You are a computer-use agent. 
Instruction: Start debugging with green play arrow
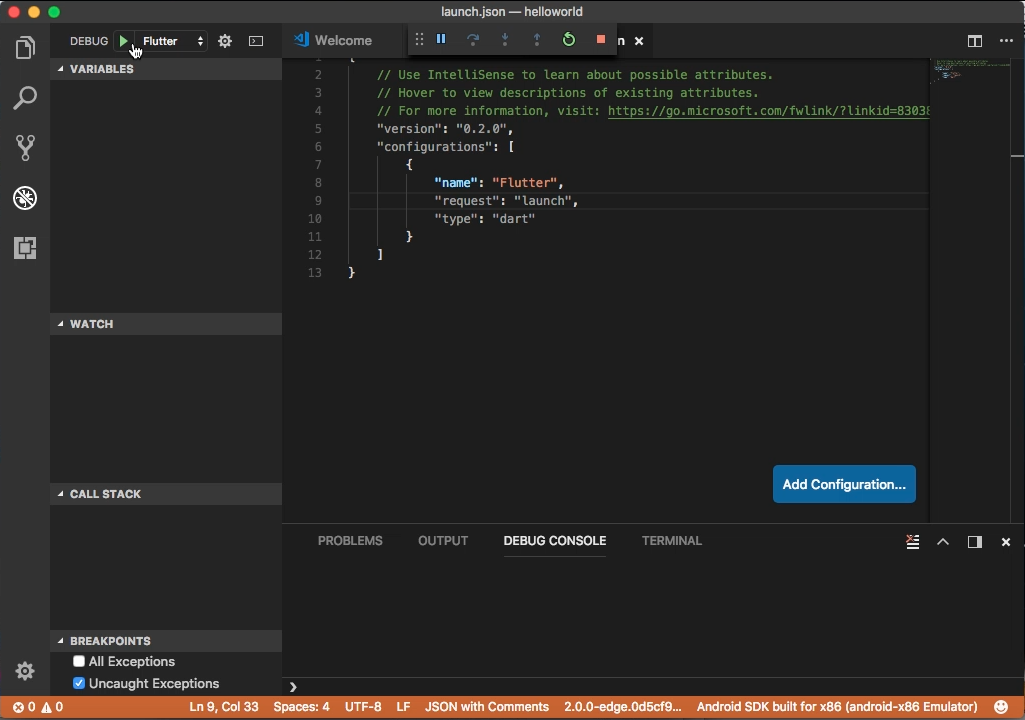tap(124, 41)
